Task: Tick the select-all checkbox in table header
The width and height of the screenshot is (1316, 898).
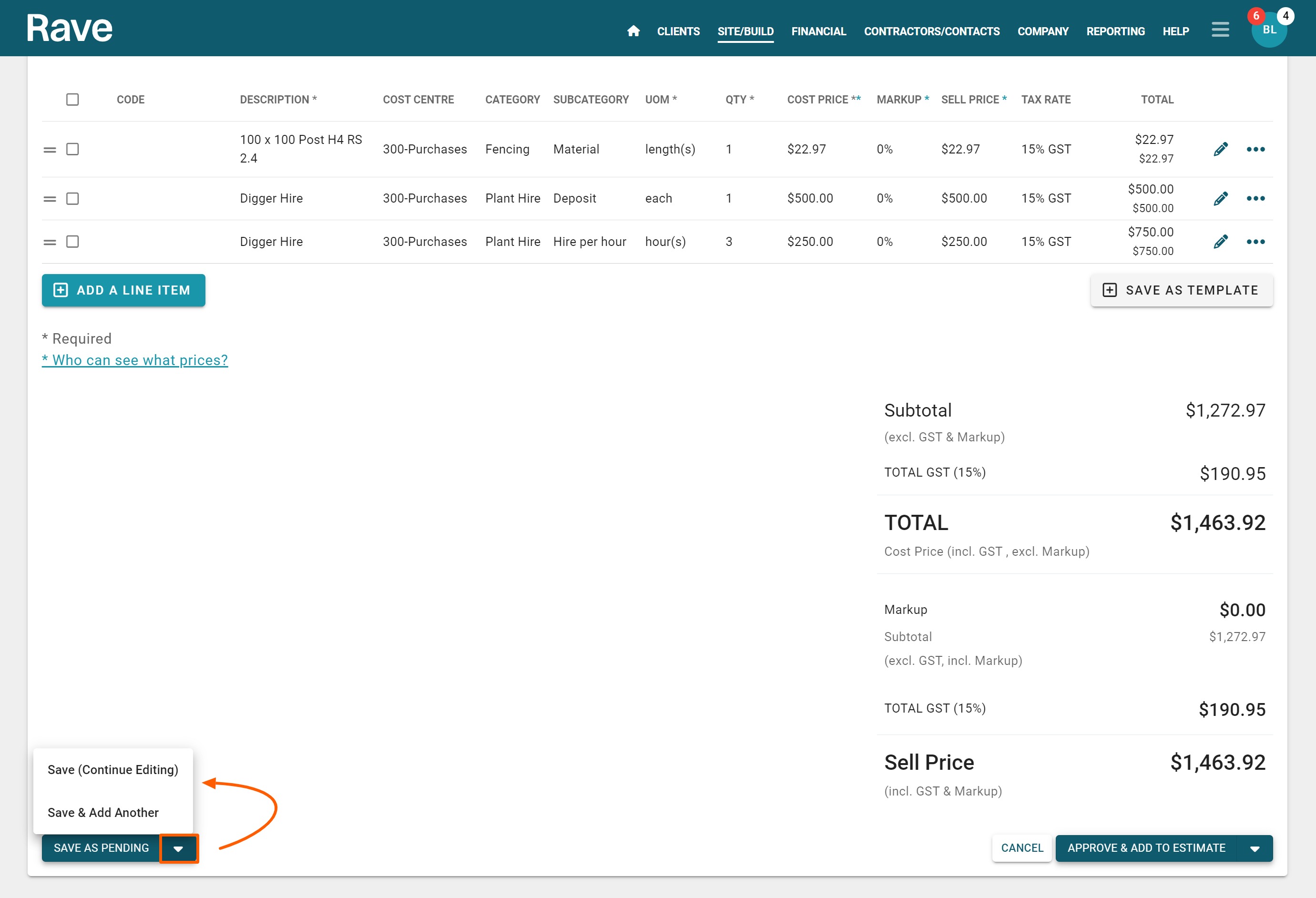Action: (x=72, y=100)
